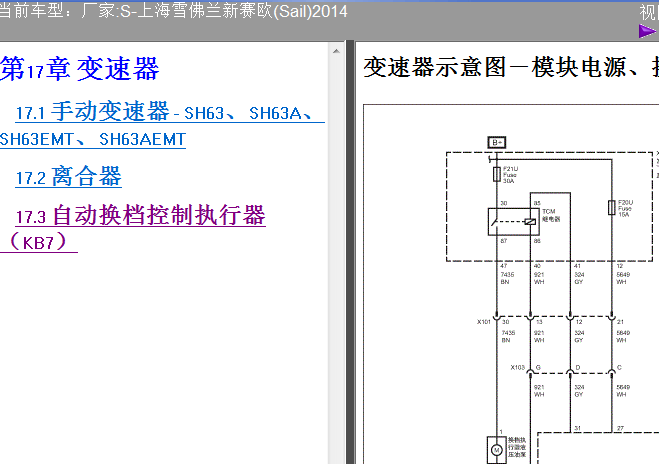Viewport: 659px width, 464px height.
Task: Click the X103 connector label
Action: [517, 367]
